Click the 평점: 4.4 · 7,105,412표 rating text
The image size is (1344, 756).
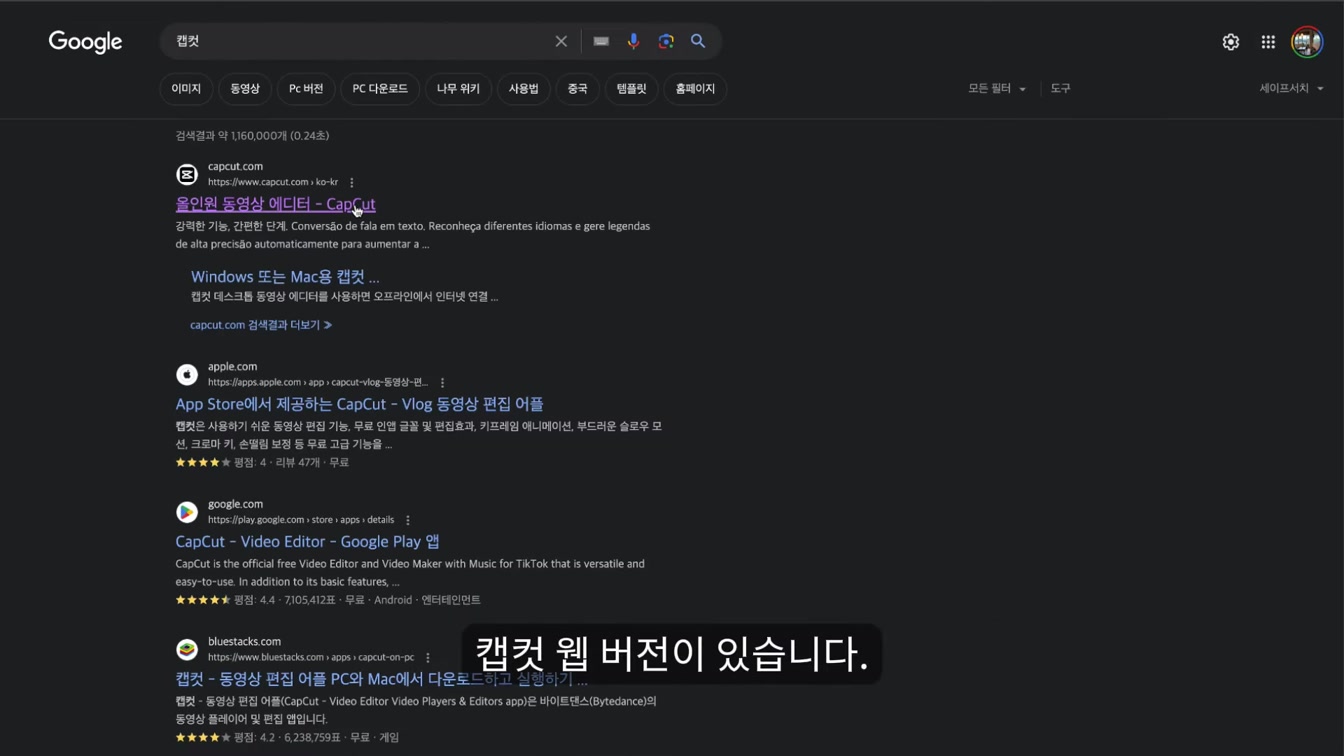pyautogui.click(x=357, y=600)
